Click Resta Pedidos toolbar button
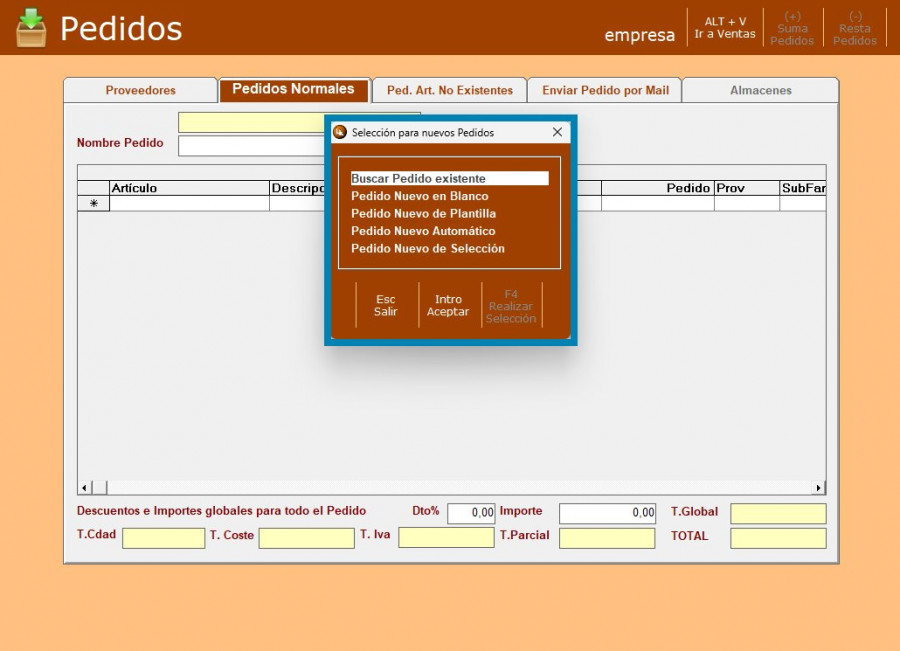The image size is (900, 651). point(855,28)
